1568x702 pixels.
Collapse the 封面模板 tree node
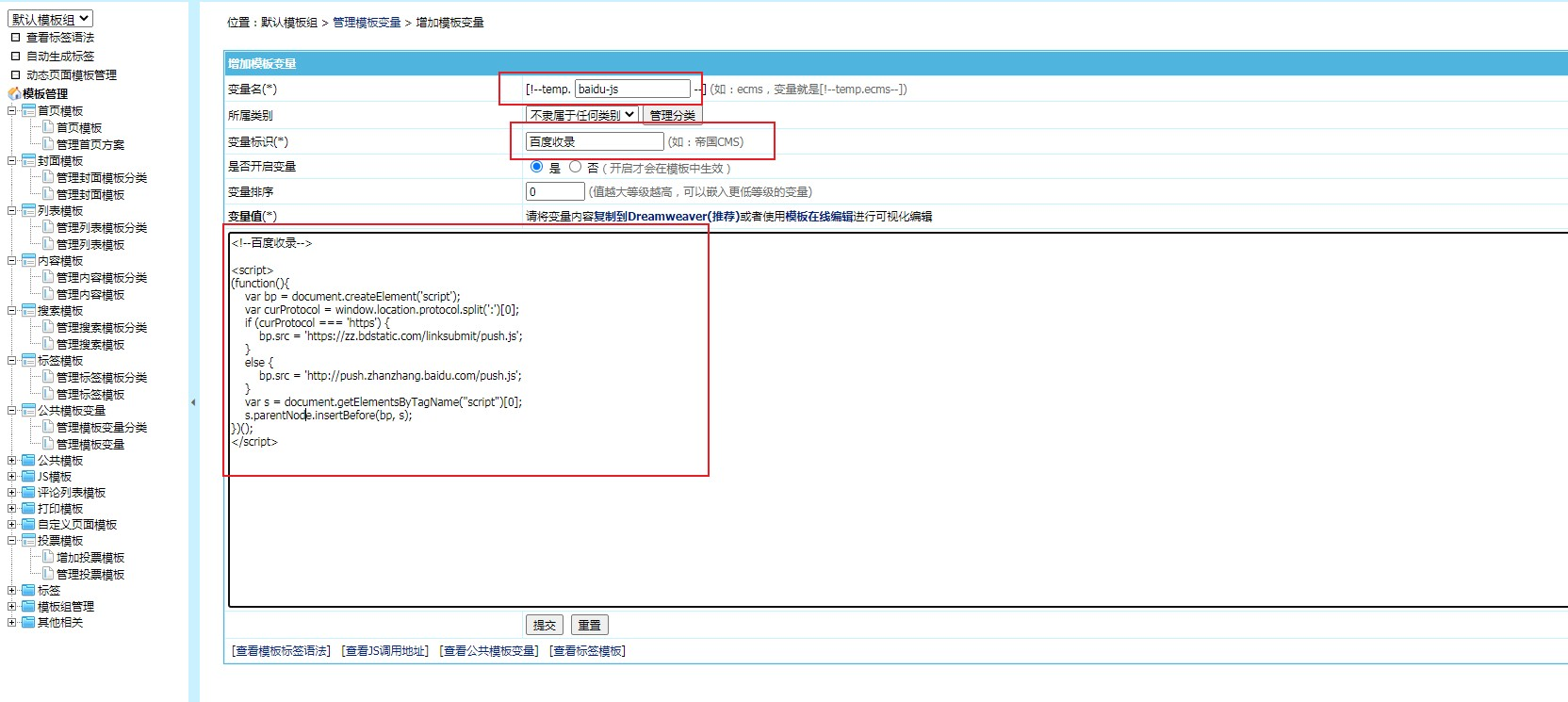coord(12,160)
